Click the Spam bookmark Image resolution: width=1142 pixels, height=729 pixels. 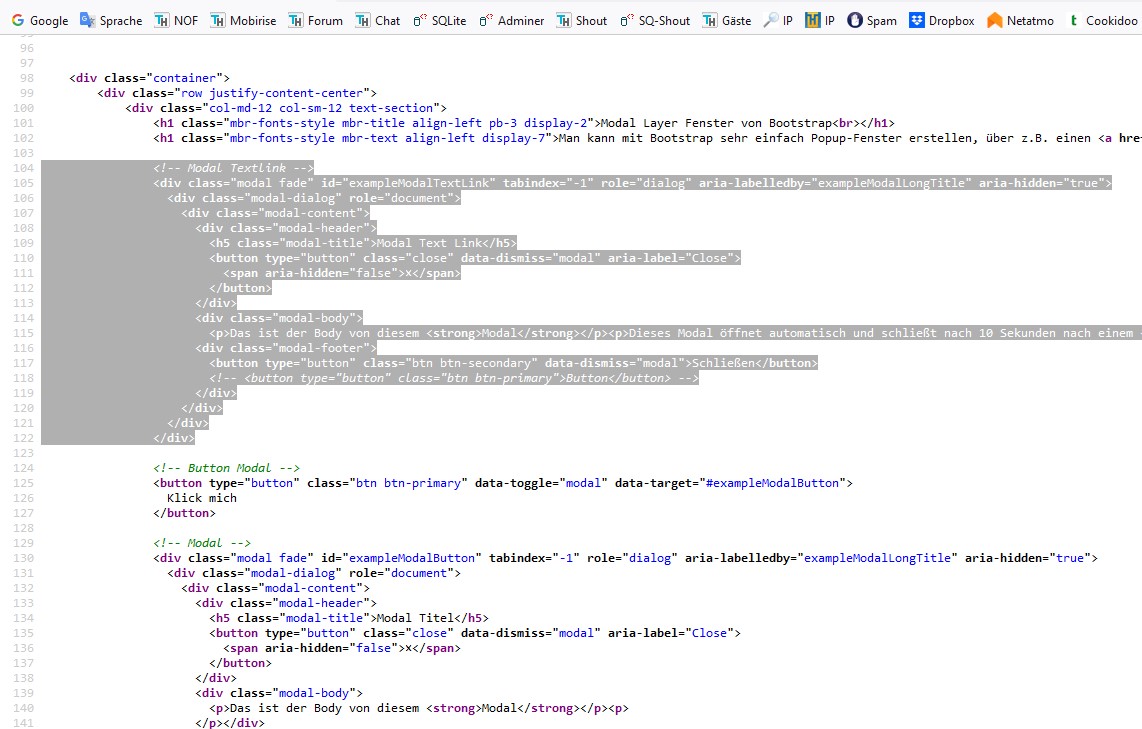tap(872, 20)
